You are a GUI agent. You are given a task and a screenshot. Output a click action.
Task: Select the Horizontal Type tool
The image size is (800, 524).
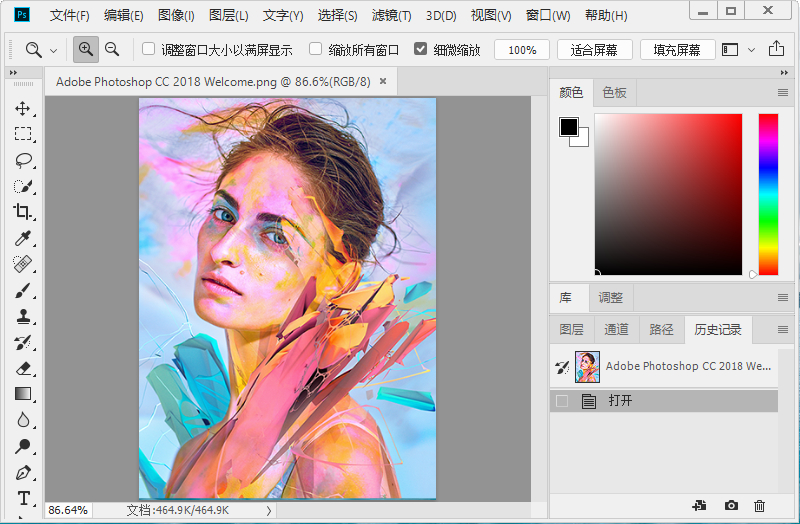pos(22,498)
